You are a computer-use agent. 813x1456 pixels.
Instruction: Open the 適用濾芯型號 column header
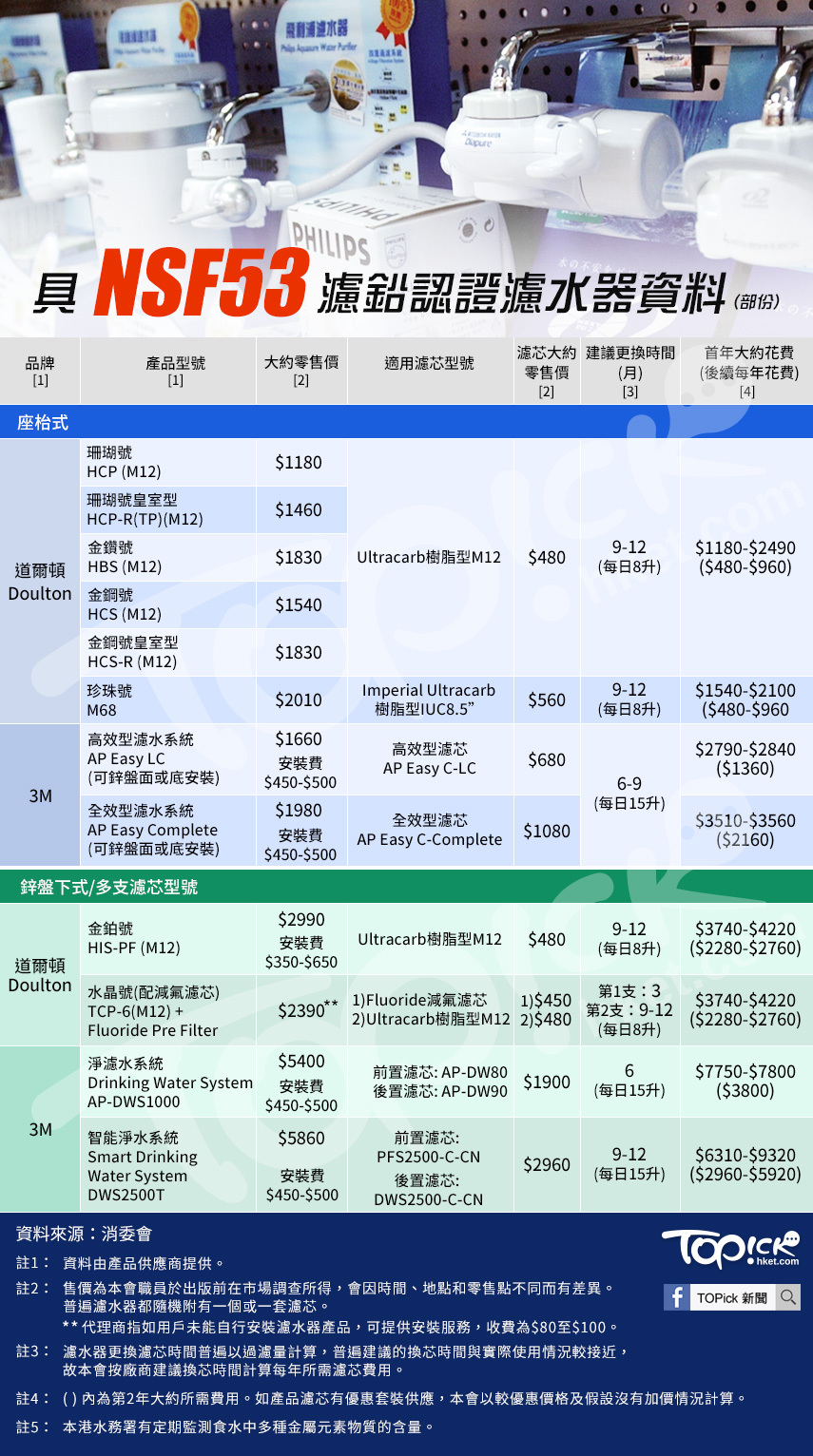[x=426, y=361]
